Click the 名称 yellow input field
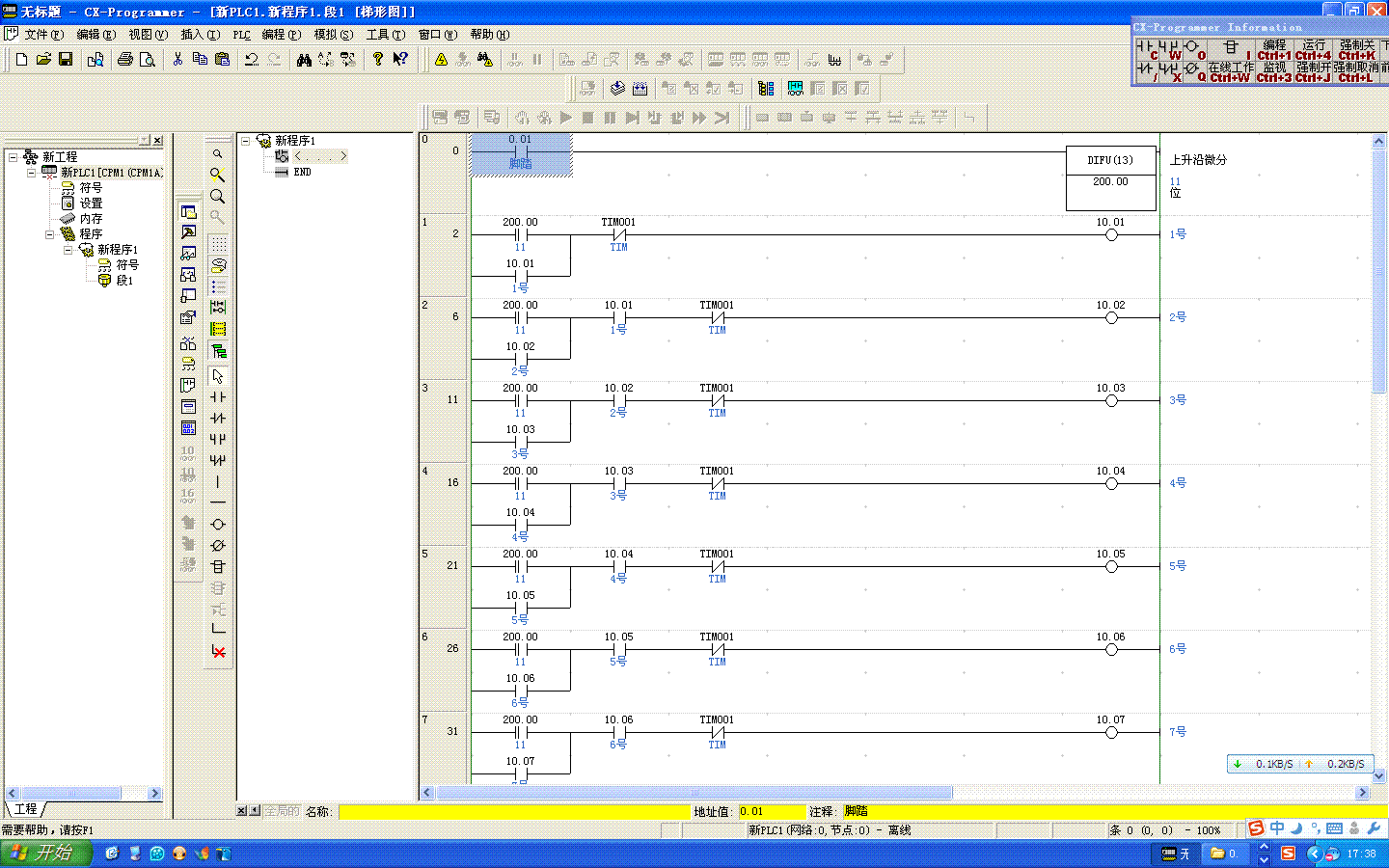The width and height of the screenshot is (1389, 868). [x=514, y=811]
